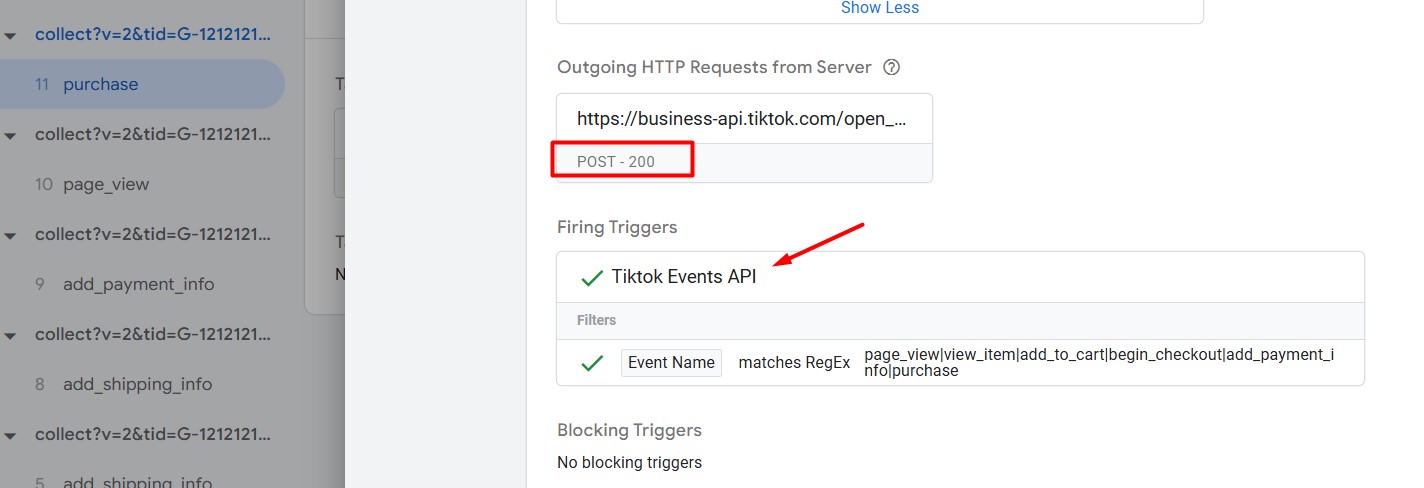Viewport: 1424px width, 488px height.
Task: Click the Filters header row
Action: tap(960, 320)
